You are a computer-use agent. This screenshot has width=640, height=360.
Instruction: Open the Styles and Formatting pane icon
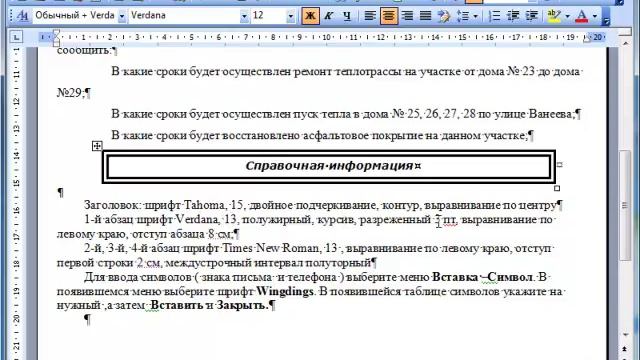tap(22, 16)
